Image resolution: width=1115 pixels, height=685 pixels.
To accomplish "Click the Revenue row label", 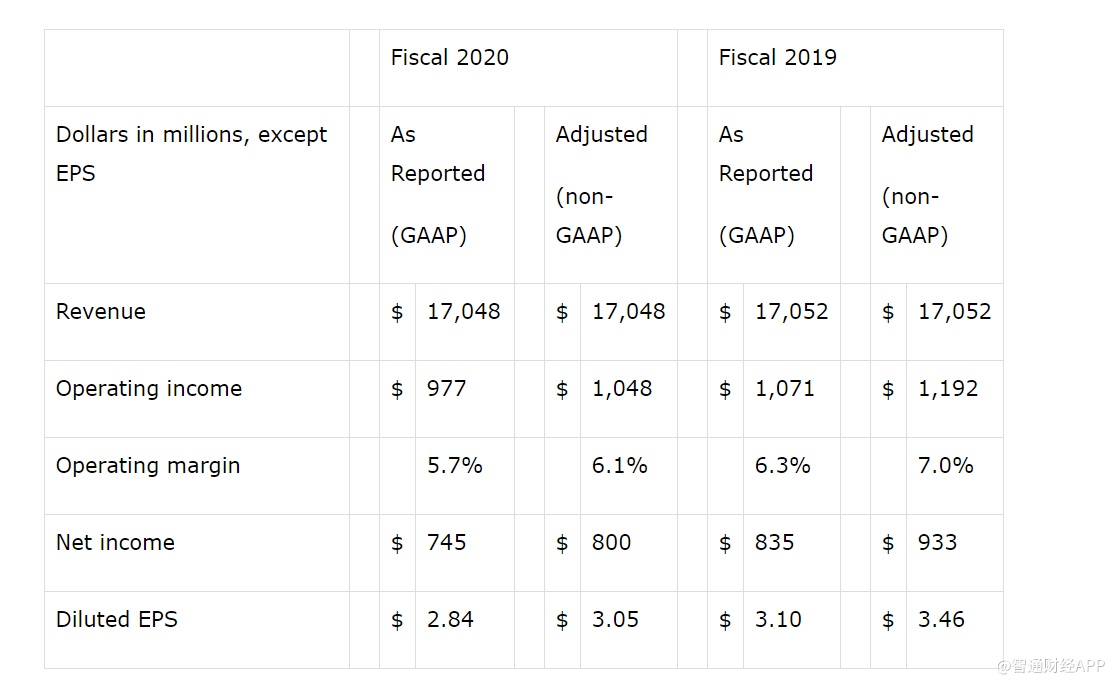I will click(x=101, y=312).
